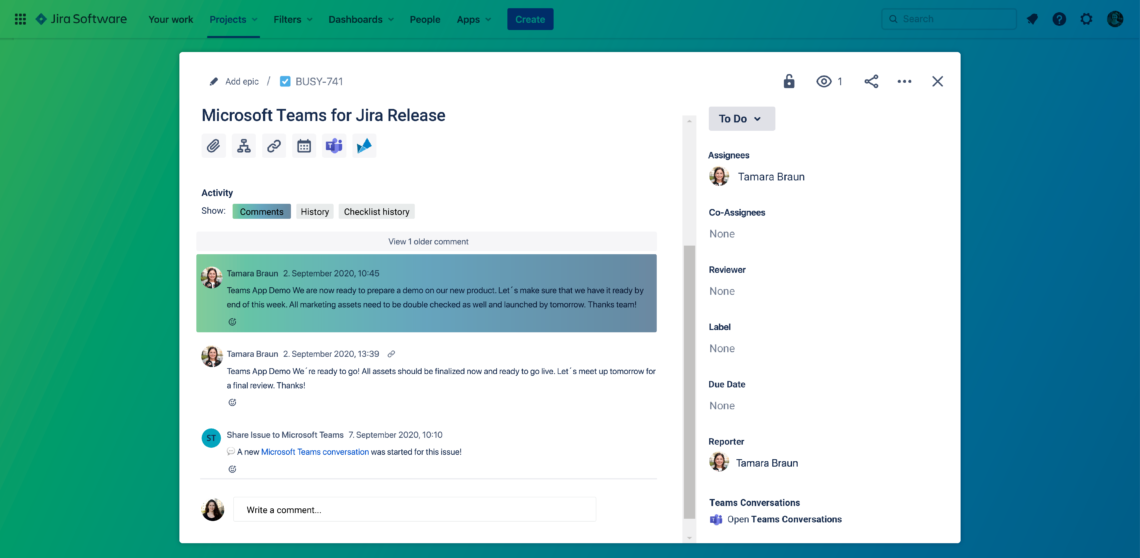Click the add child issue hierarchy icon

tap(244, 146)
